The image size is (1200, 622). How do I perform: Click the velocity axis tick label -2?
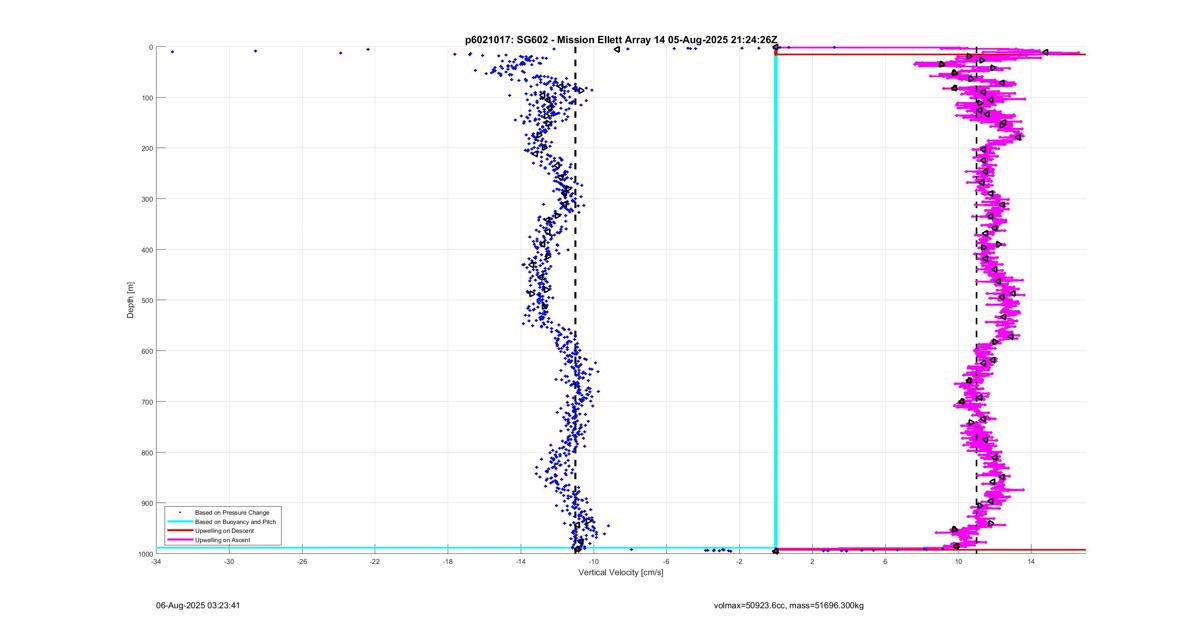tap(739, 562)
